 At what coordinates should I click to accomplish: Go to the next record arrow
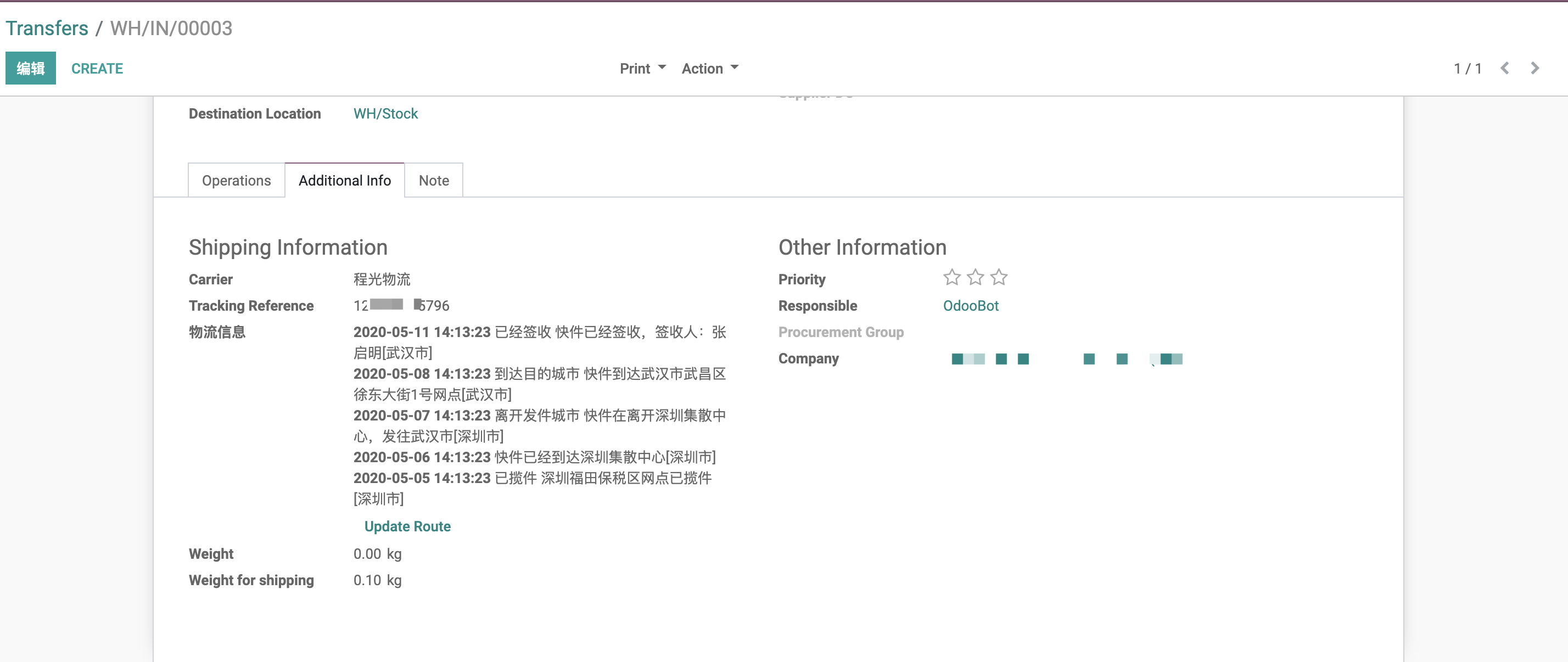(1535, 68)
